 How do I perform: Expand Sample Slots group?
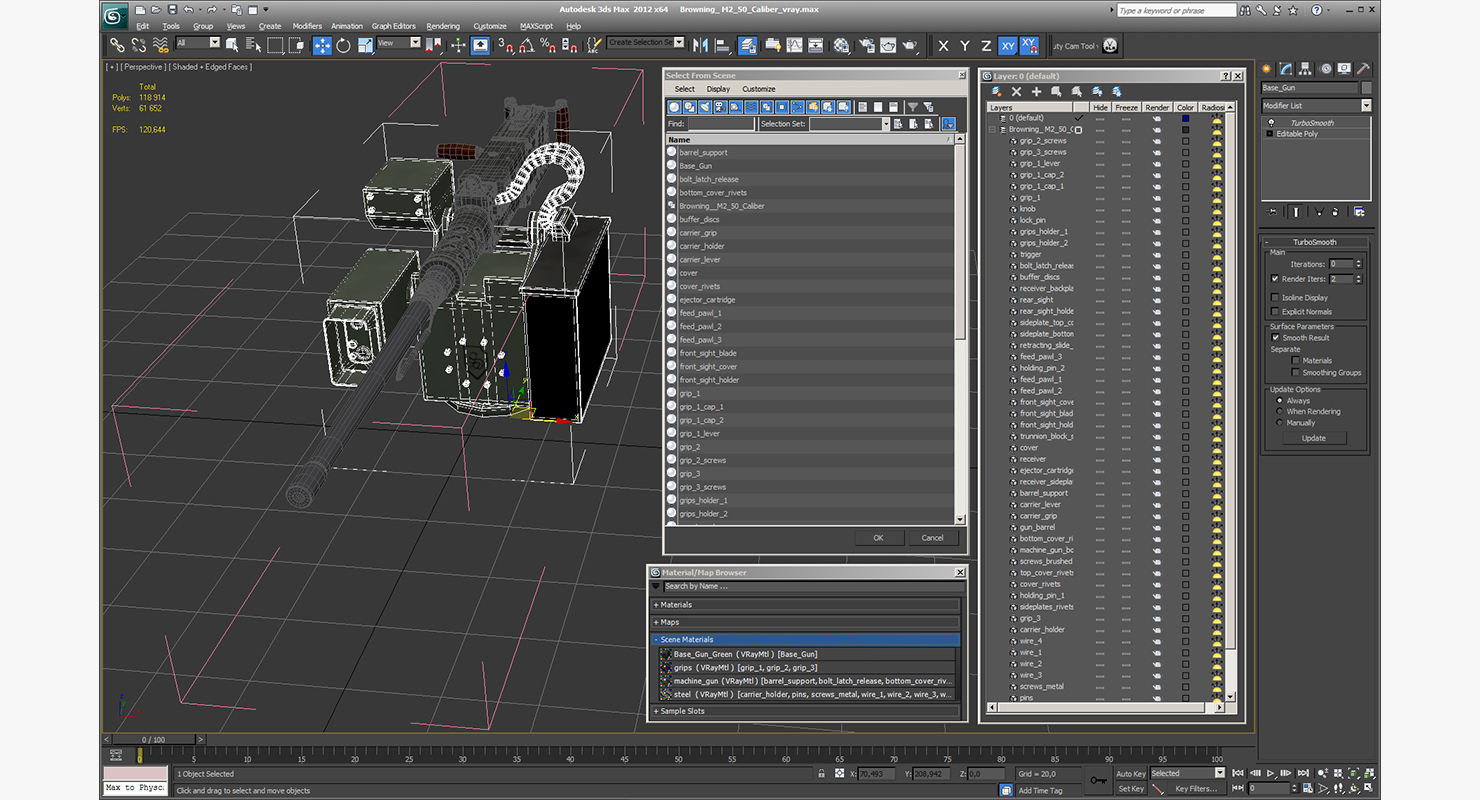(806, 711)
